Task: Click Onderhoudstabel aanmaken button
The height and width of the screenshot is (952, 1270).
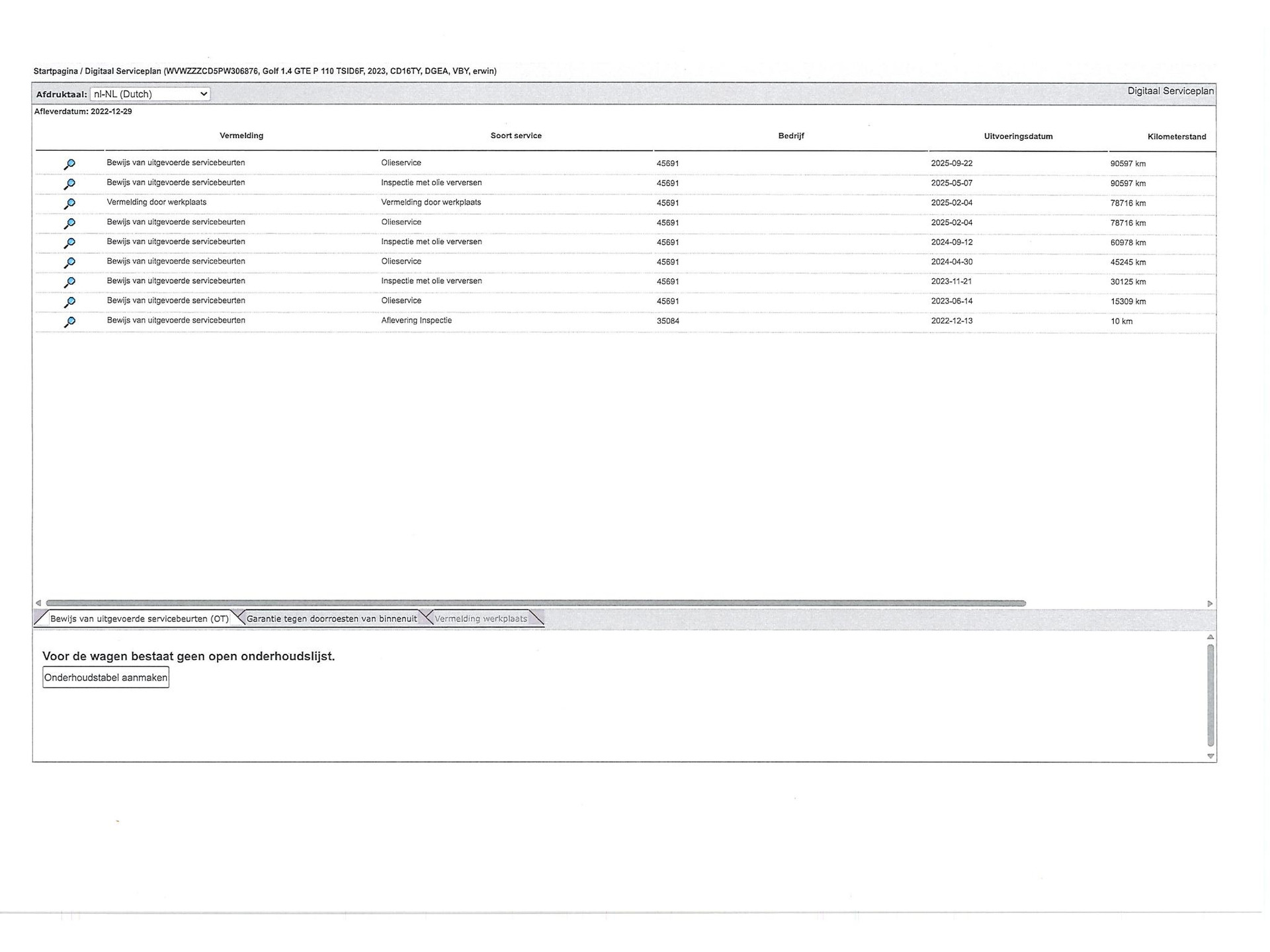Action: coord(106,678)
